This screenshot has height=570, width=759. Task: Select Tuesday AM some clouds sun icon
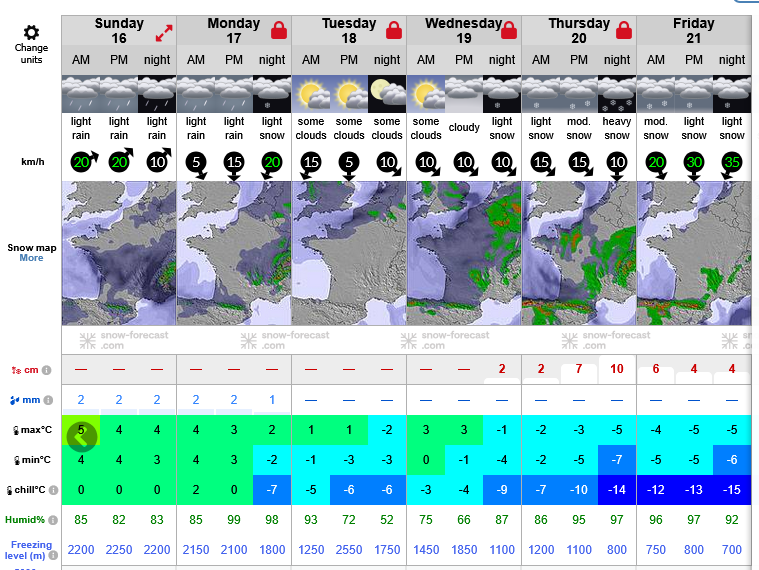[x=311, y=94]
